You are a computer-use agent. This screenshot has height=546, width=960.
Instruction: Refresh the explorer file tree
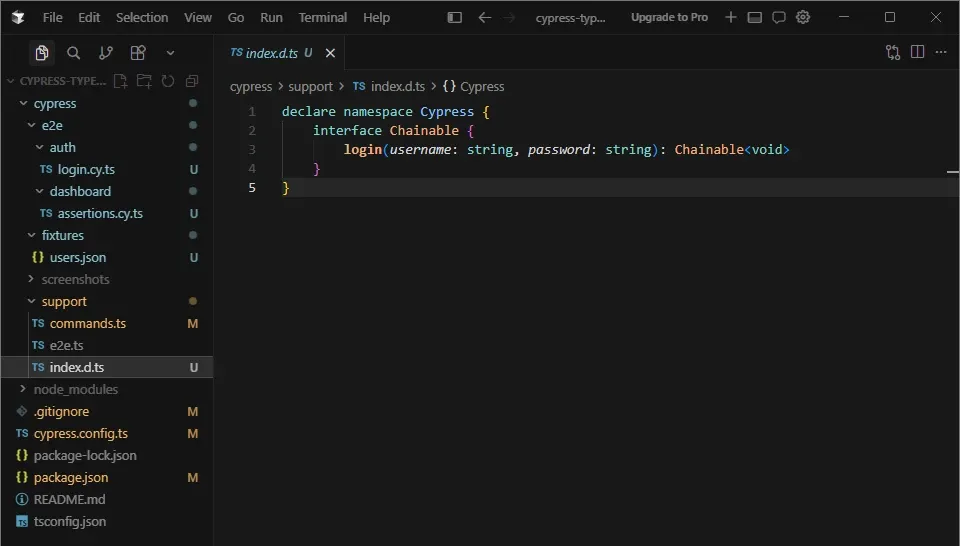coord(168,81)
